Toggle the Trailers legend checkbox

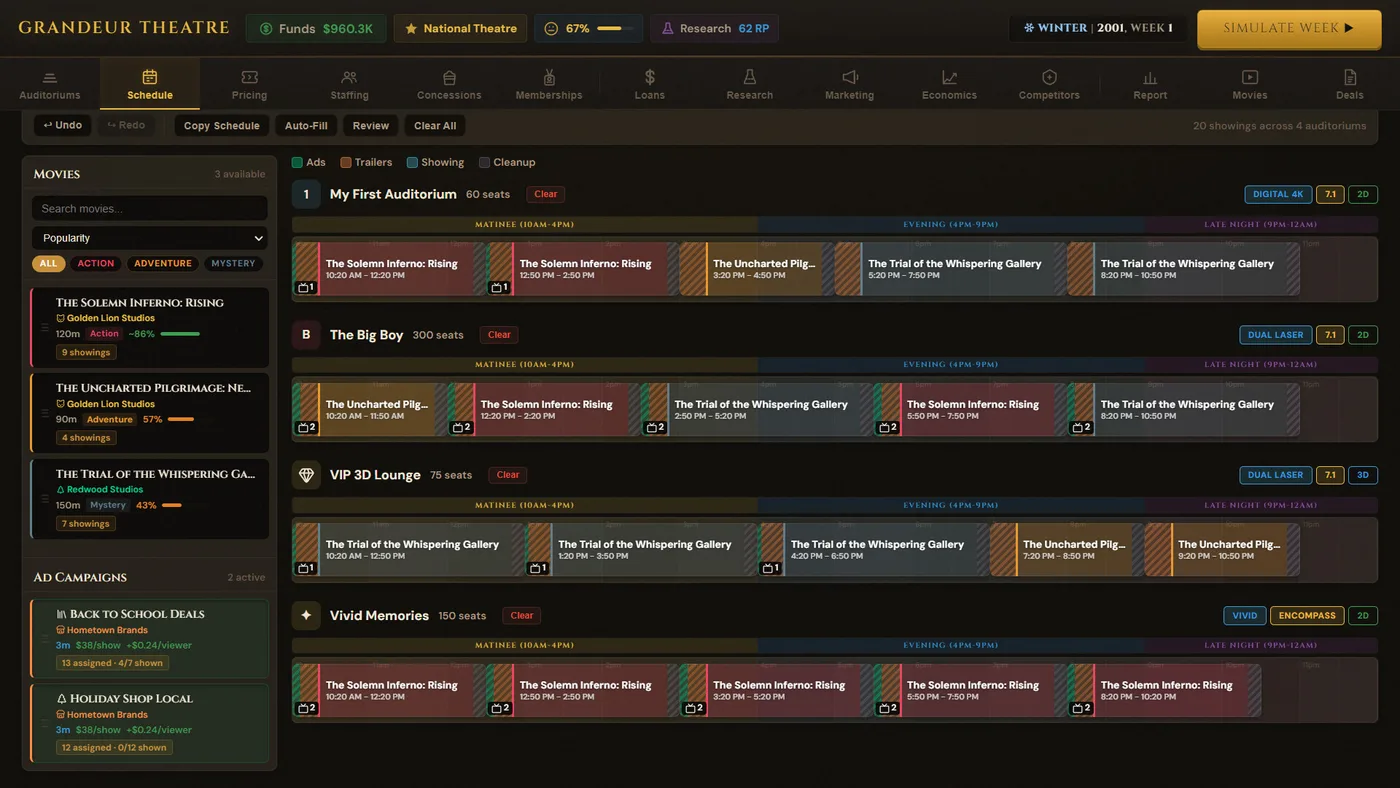[345, 162]
